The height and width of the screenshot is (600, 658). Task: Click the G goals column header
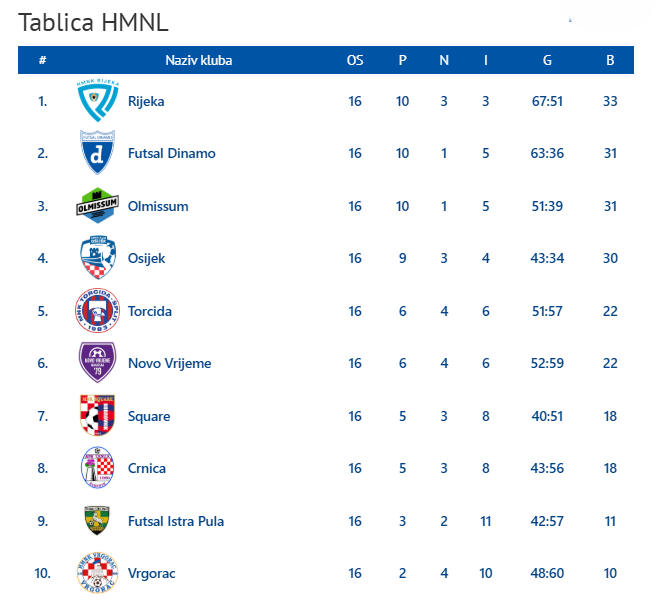point(547,60)
